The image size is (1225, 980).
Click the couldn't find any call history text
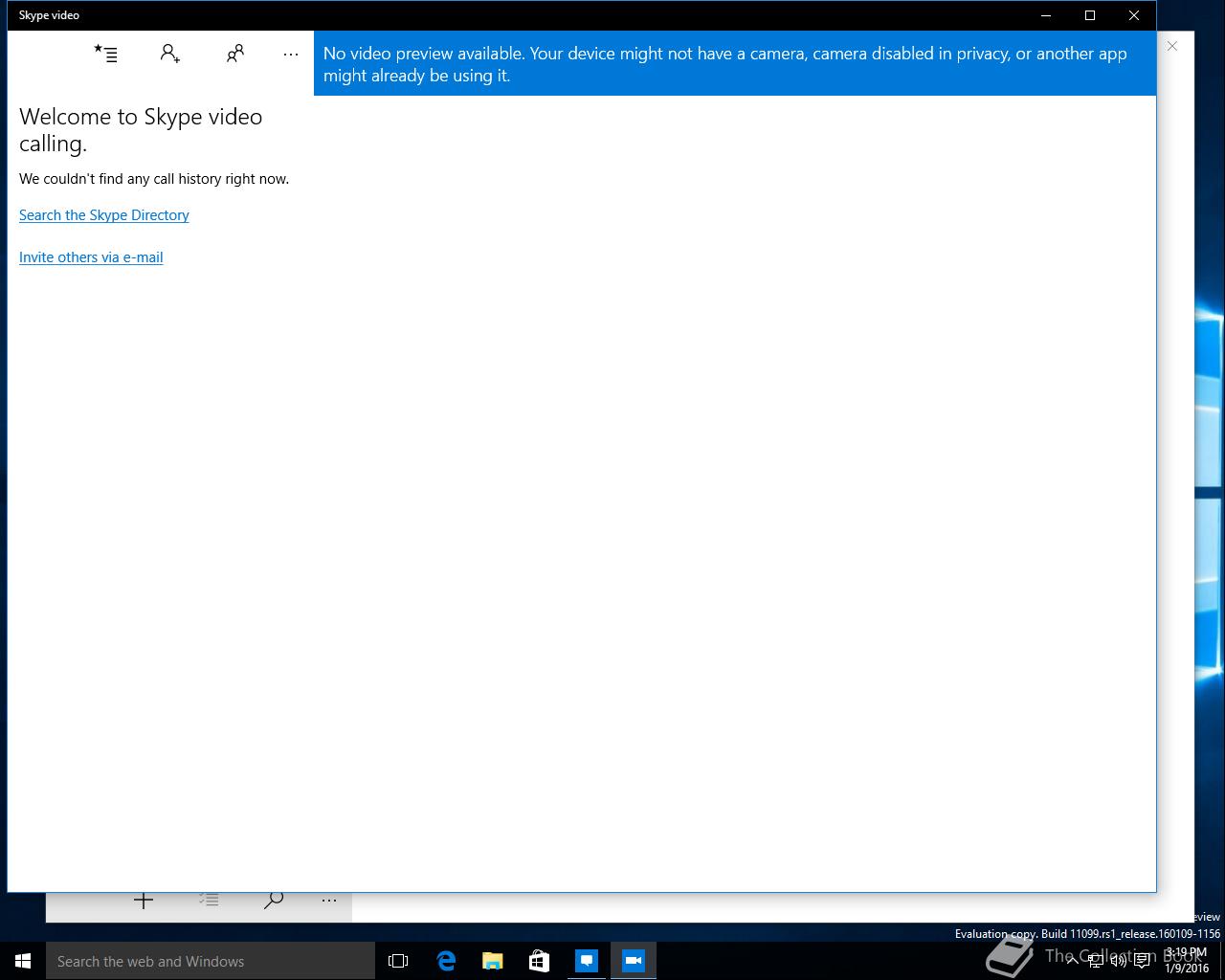154,179
